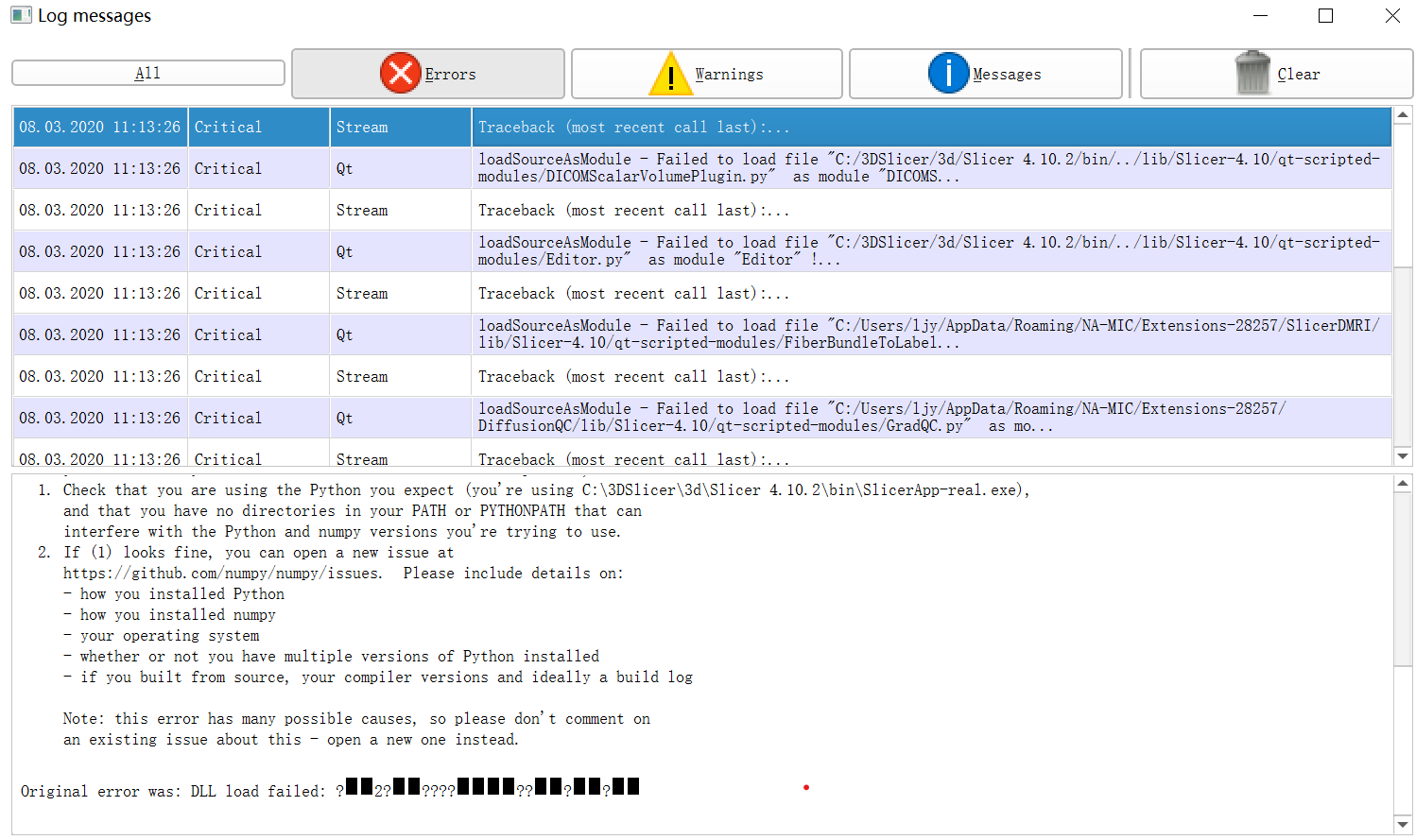Viewport: 1416px width, 840px height.
Task: Click the Log messages window icon
Action: (21, 15)
